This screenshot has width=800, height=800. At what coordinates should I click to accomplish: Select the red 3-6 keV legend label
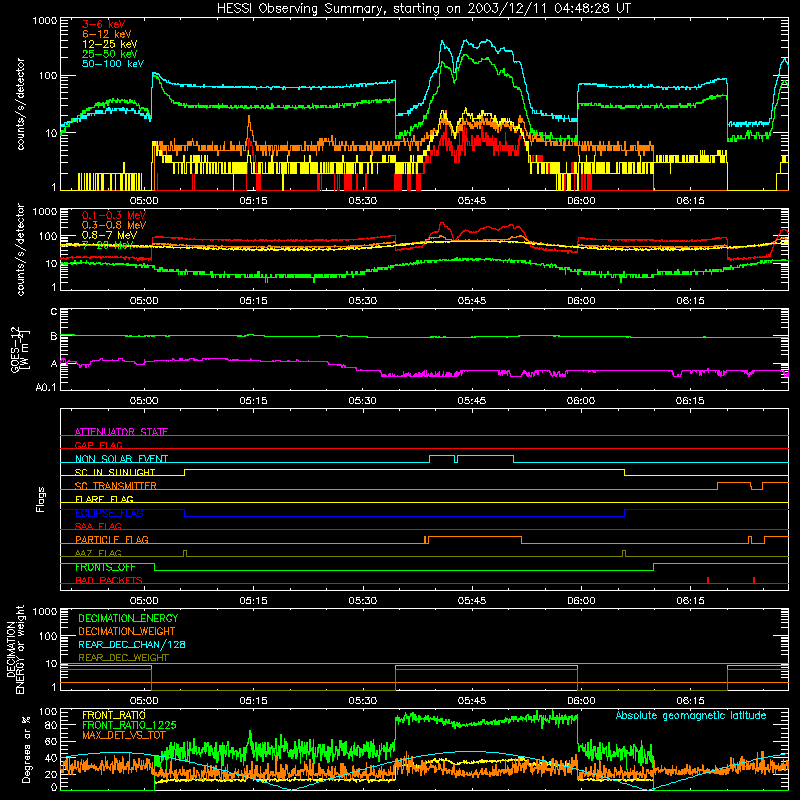coord(104,24)
